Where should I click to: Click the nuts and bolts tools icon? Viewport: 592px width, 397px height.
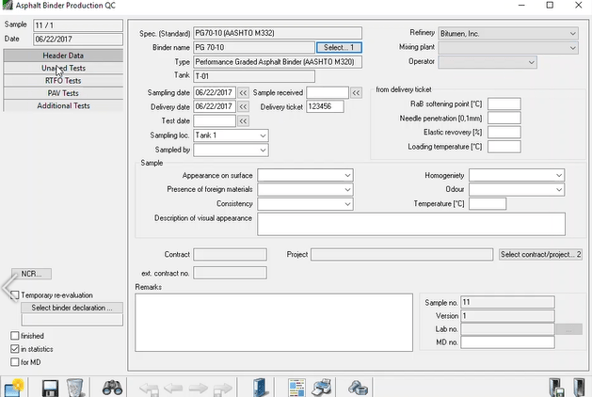pos(358,388)
